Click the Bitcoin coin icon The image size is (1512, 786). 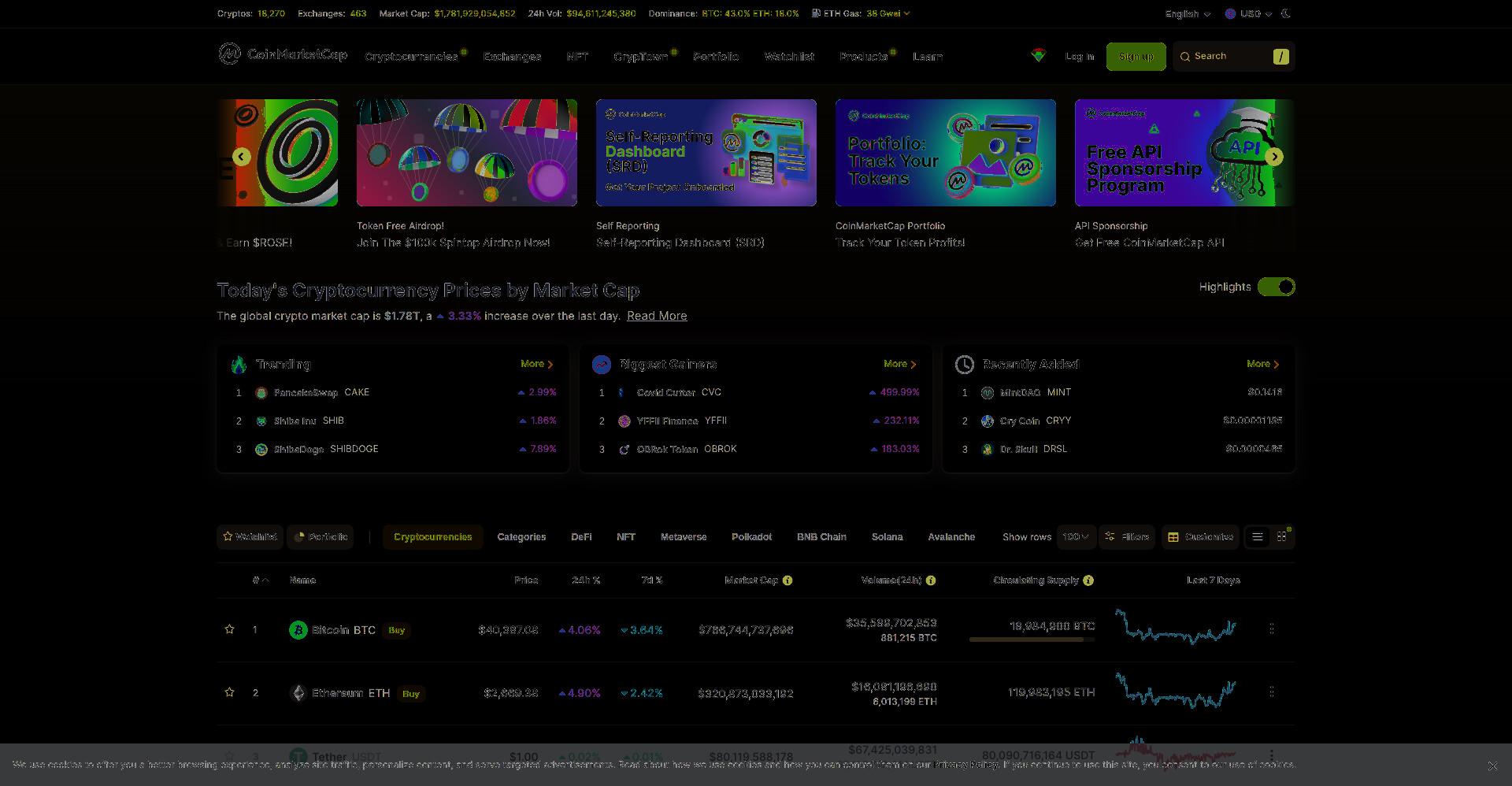click(x=298, y=630)
